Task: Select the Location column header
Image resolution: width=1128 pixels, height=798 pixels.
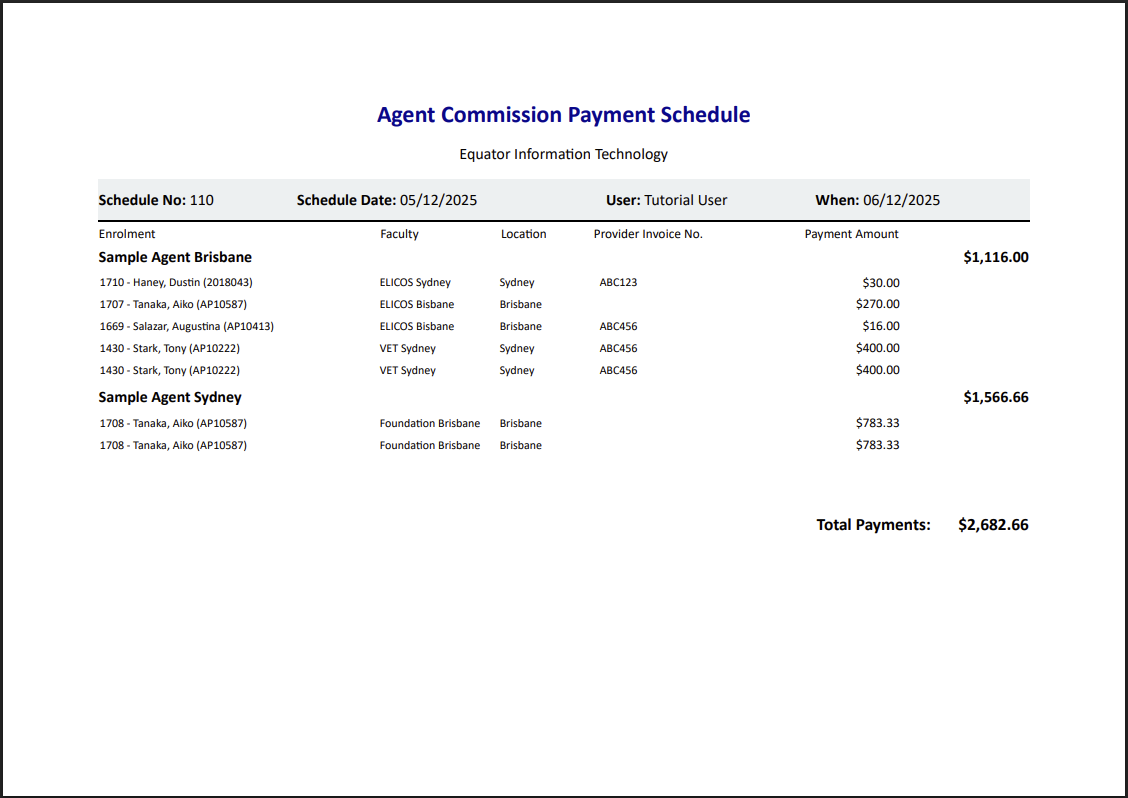Action: point(523,234)
